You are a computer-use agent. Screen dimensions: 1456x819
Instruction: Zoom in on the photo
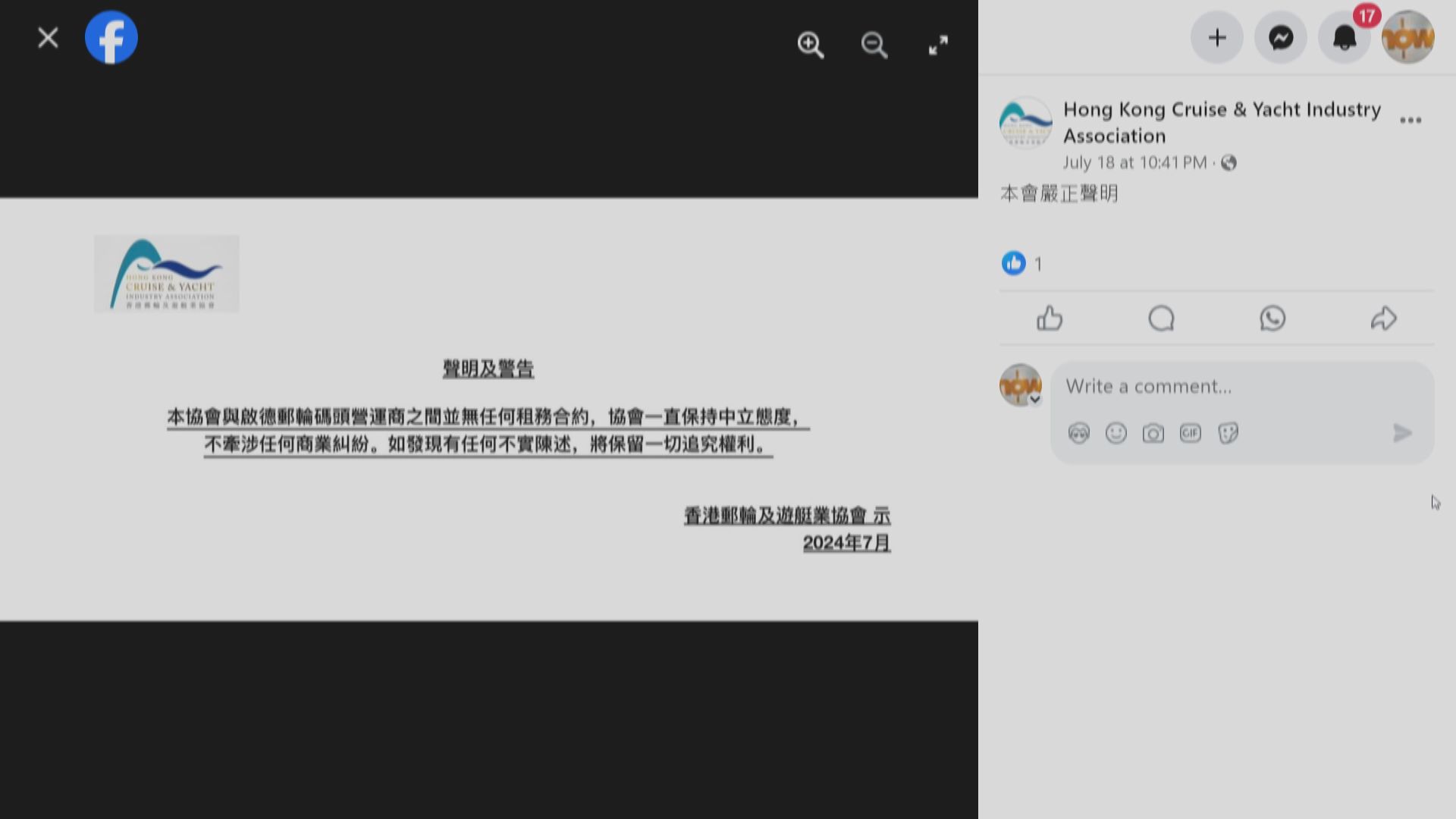pyautogui.click(x=811, y=45)
